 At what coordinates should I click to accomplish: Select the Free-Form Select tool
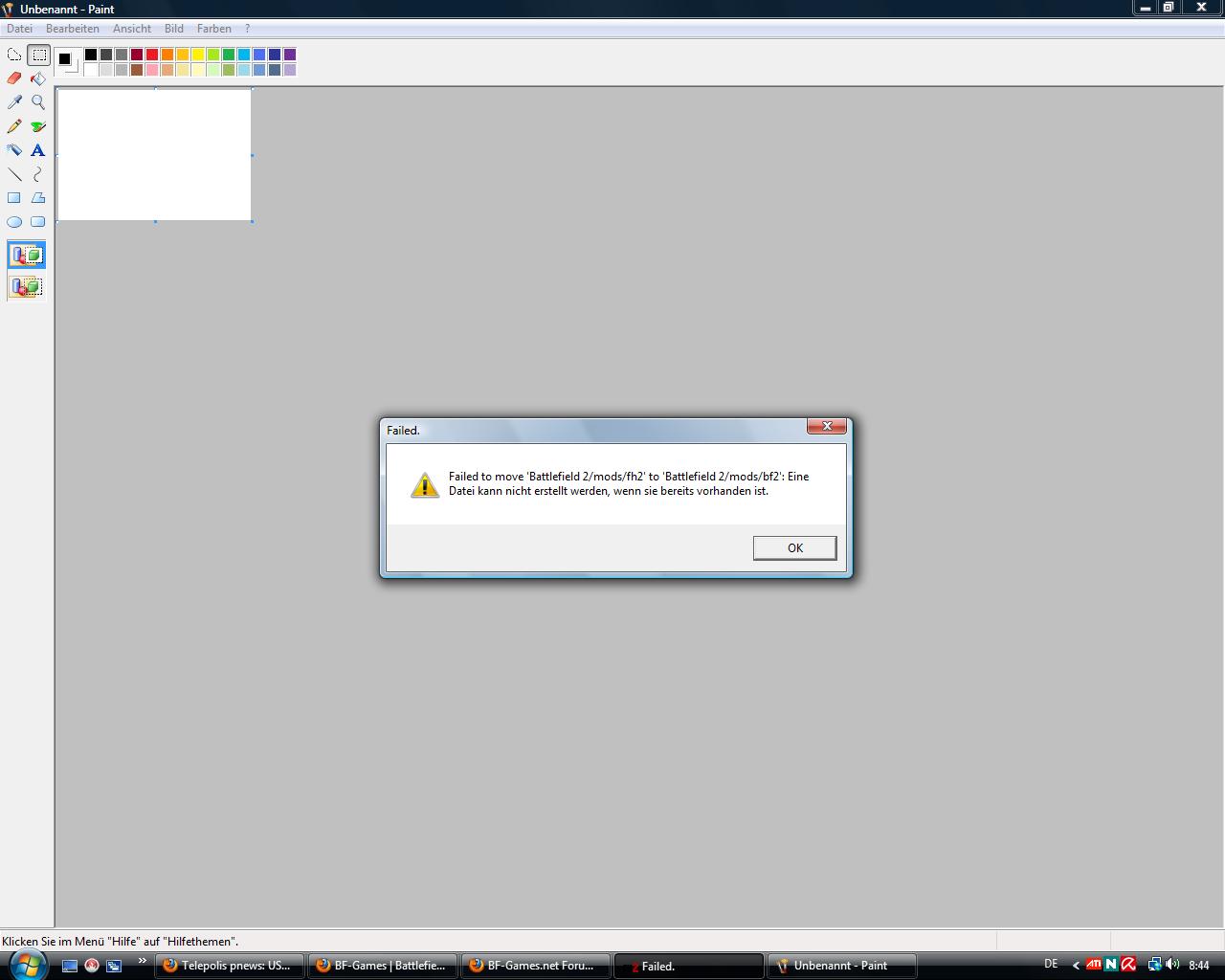14,55
